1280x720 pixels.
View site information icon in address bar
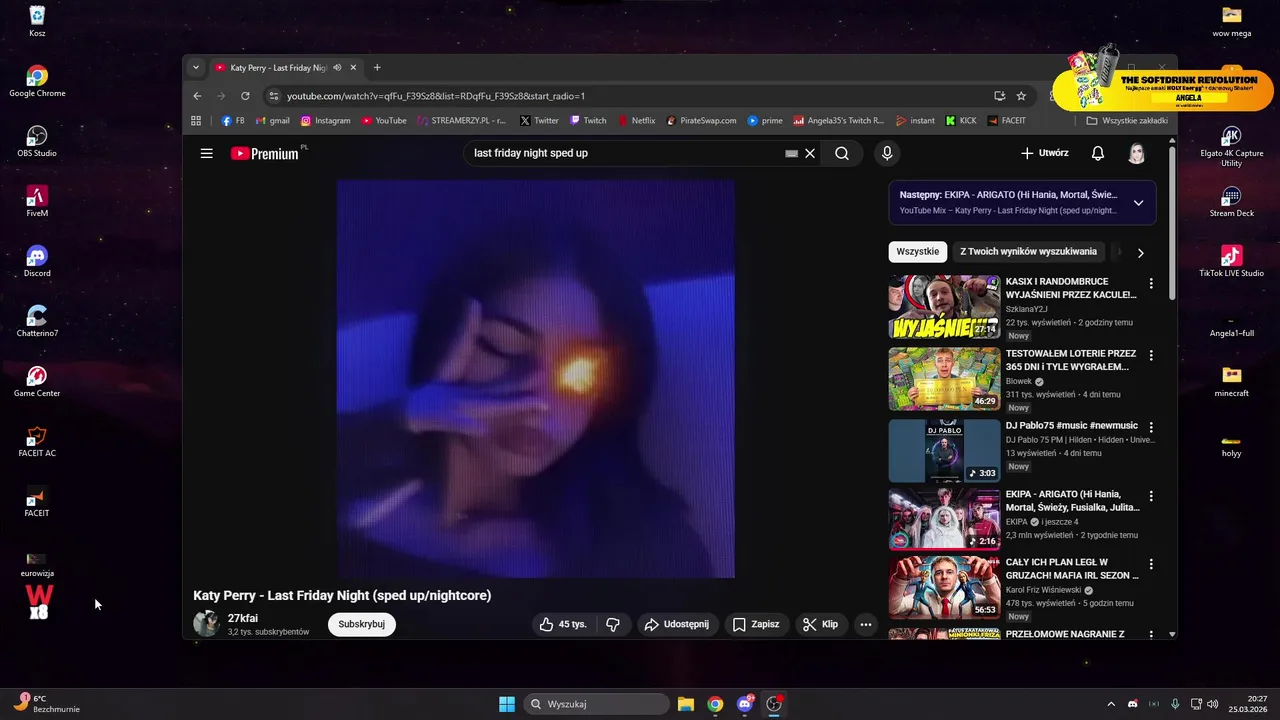(274, 96)
